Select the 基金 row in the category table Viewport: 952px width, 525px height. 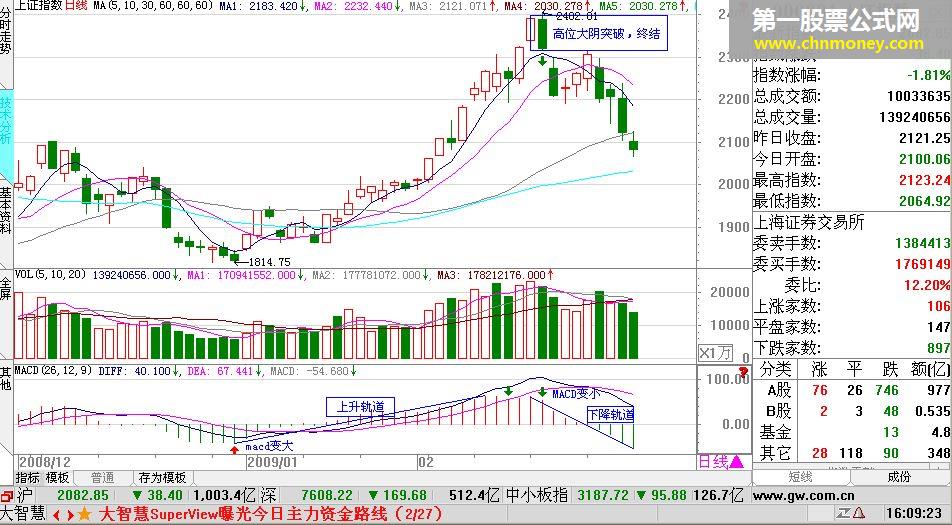click(x=851, y=432)
